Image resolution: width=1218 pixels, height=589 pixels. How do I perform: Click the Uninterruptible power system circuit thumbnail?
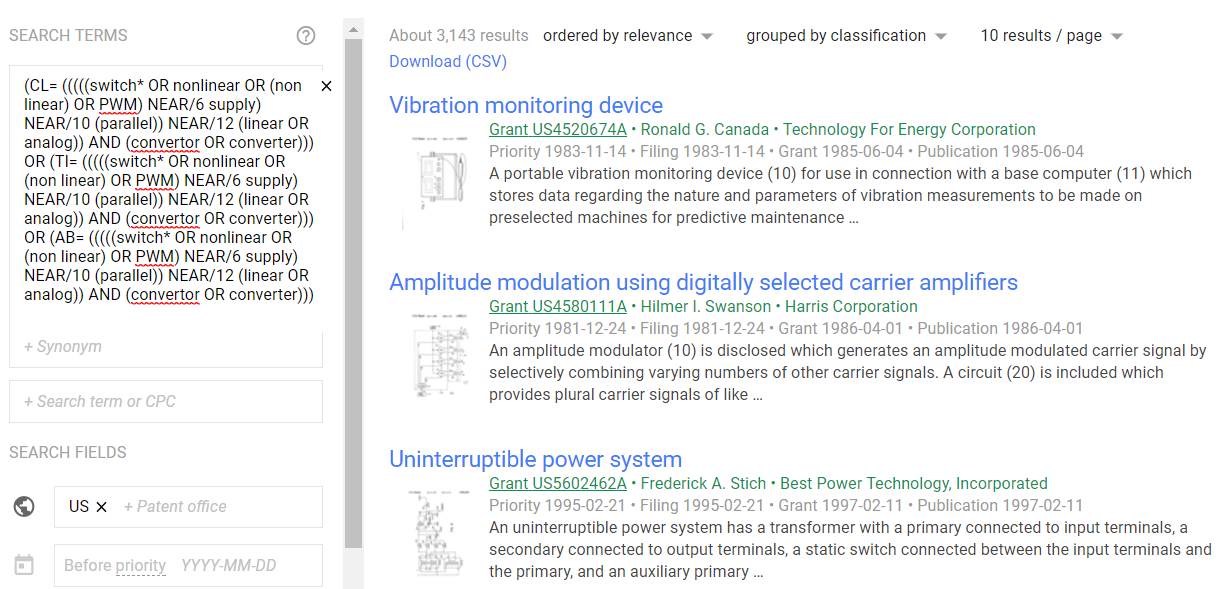tap(440, 532)
